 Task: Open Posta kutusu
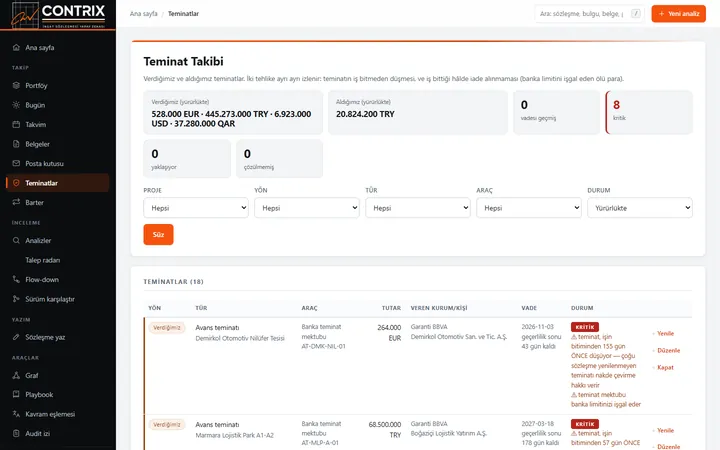[x=58, y=163]
